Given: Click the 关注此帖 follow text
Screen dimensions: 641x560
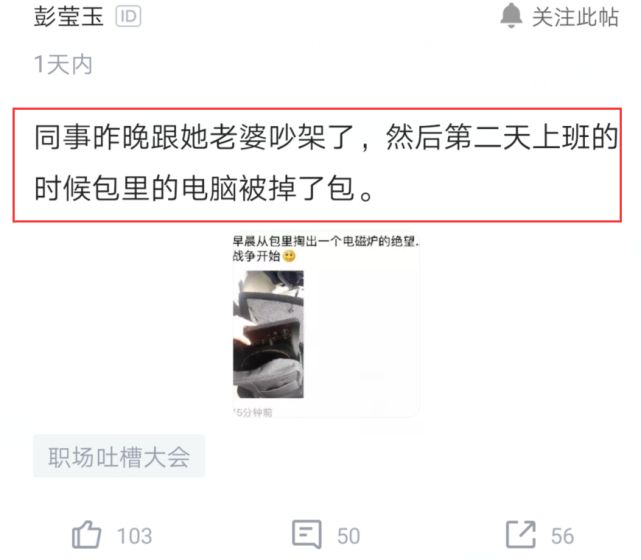Looking at the screenshot, I should click(x=575, y=17).
